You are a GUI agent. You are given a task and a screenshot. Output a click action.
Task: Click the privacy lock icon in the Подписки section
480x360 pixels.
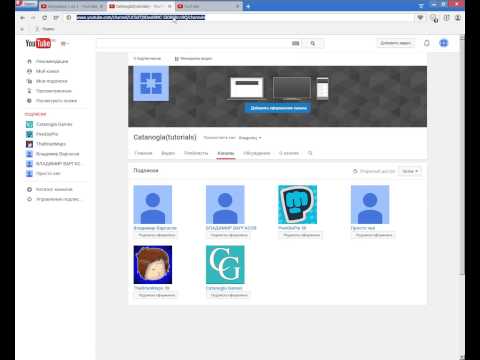tap(355, 171)
